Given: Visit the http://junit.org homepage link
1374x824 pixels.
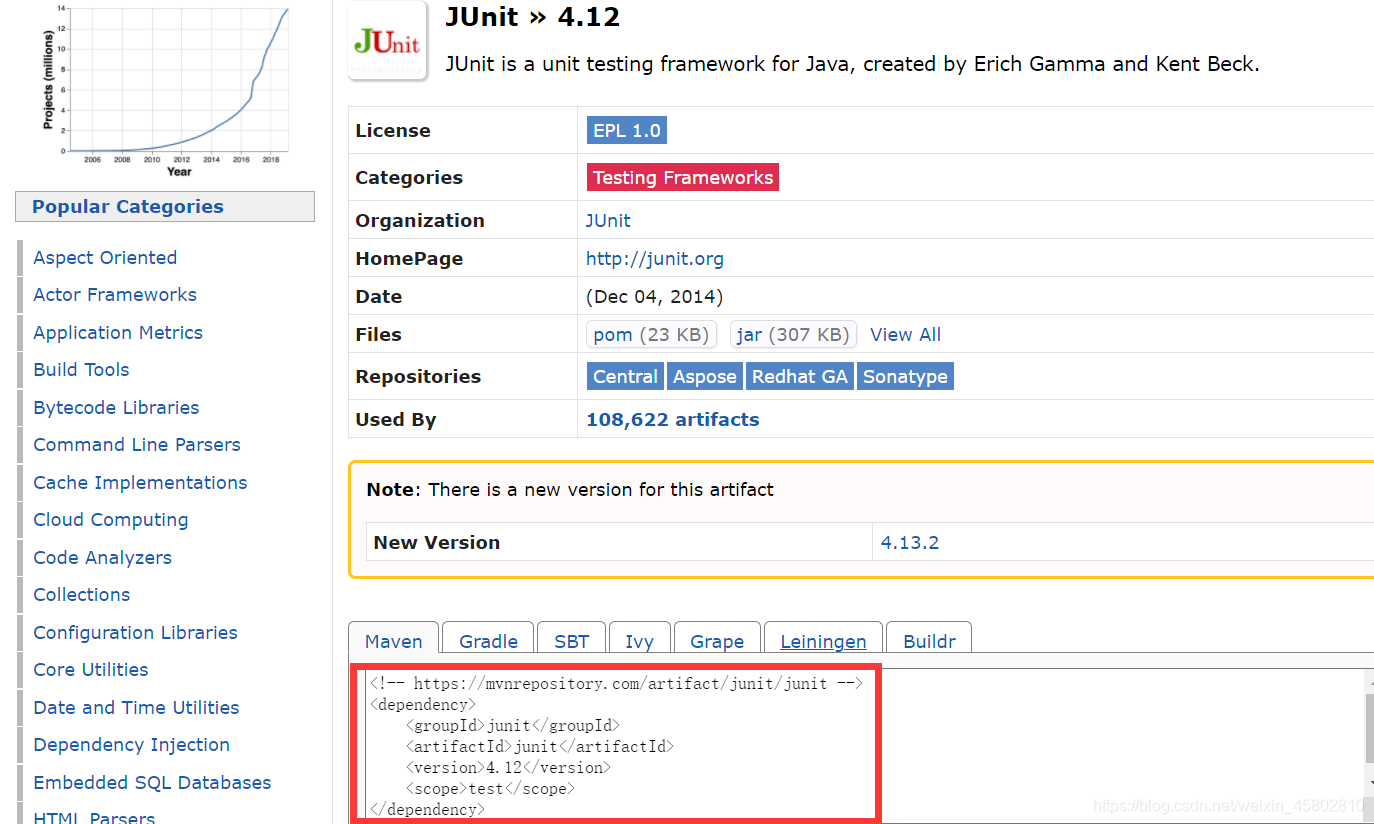Looking at the screenshot, I should click(x=655, y=258).
